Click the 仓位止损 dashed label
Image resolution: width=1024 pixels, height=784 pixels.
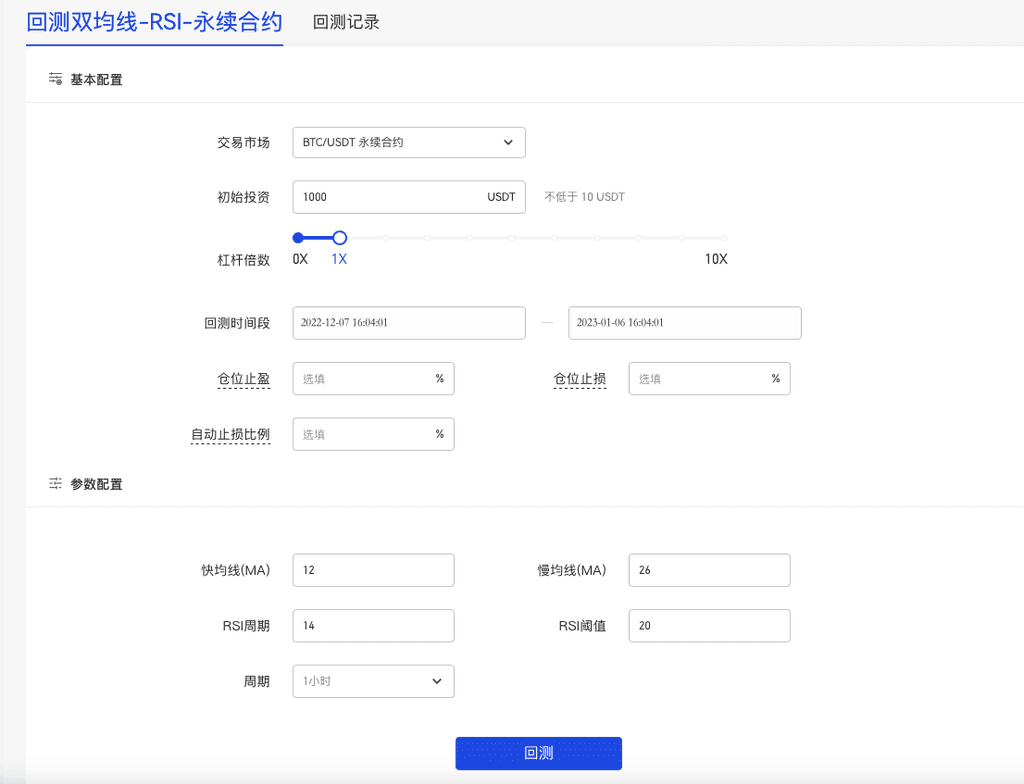point(580,379)
